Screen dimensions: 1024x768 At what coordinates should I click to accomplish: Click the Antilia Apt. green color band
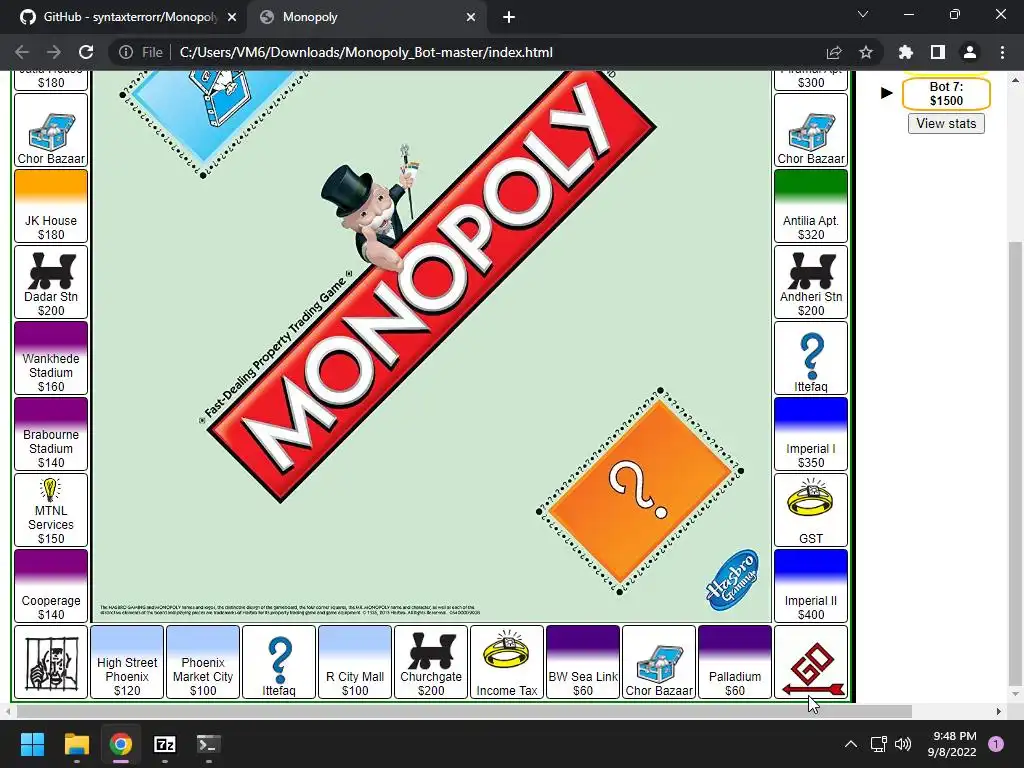pos(810,185)
